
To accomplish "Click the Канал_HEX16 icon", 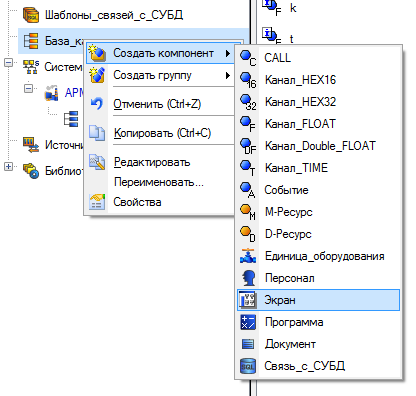I will (x=248, y=80).
